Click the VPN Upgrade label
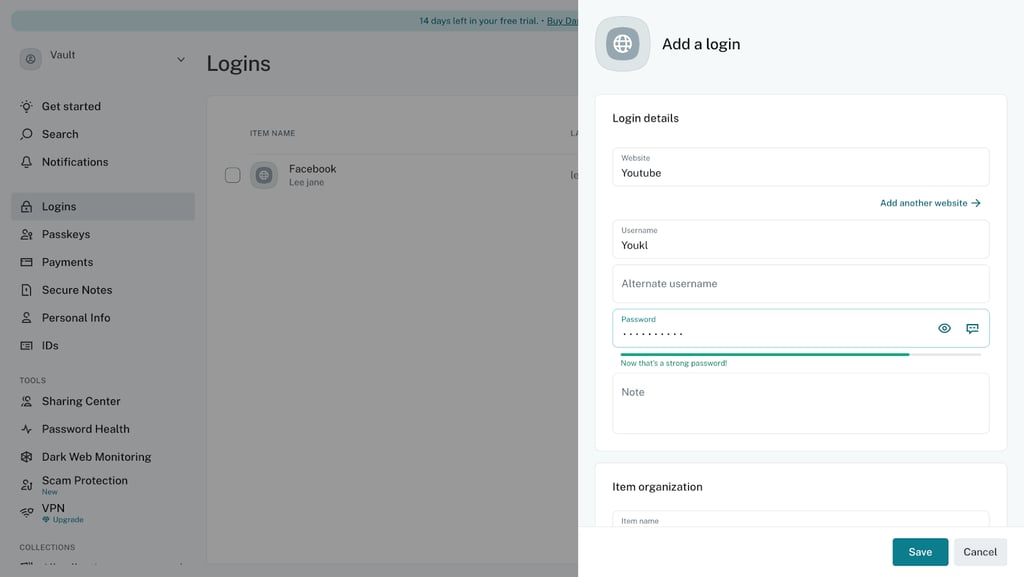1024x577 pixels. click(63, 520)
